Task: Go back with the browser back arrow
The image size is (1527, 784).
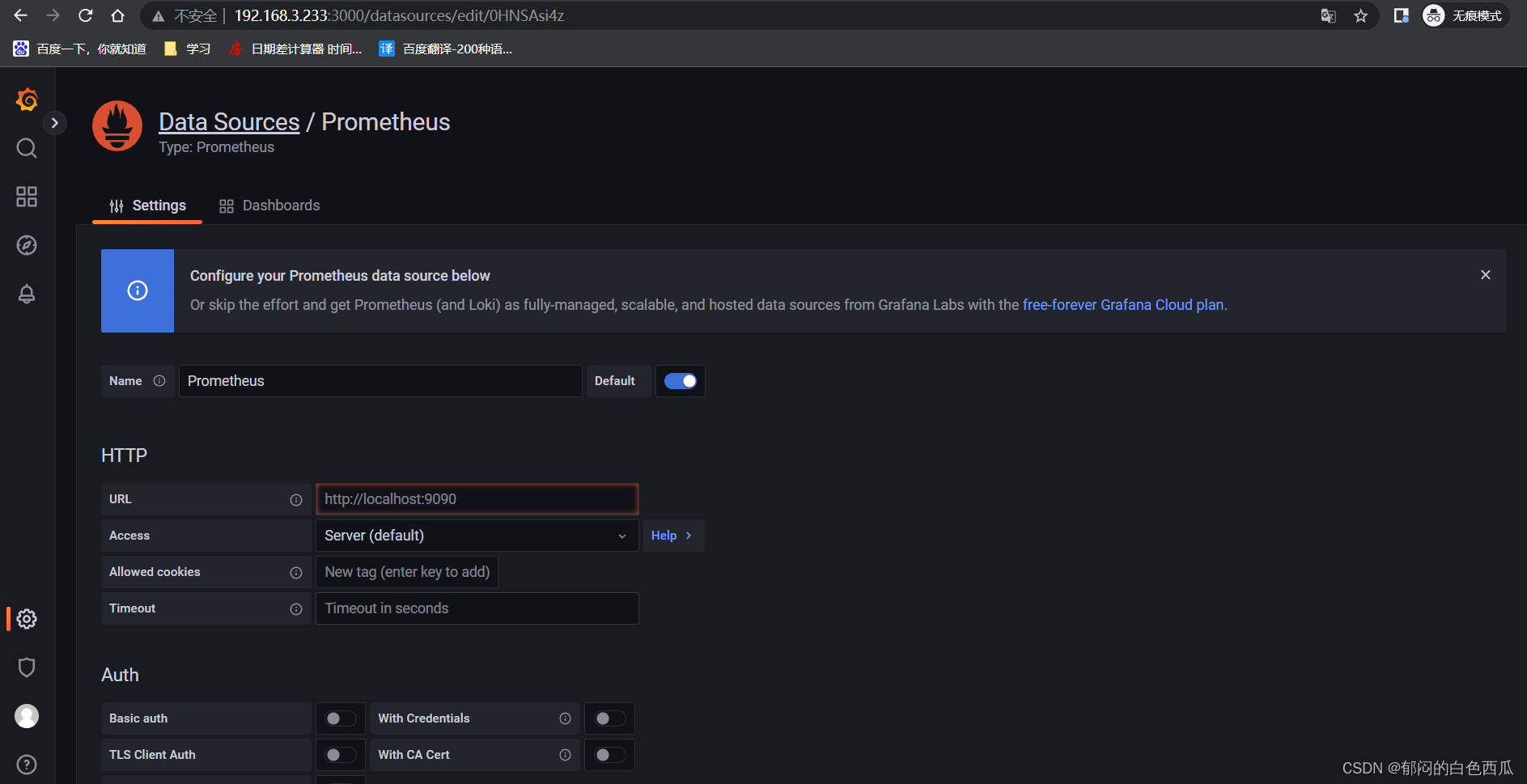Action: [20, 15]
